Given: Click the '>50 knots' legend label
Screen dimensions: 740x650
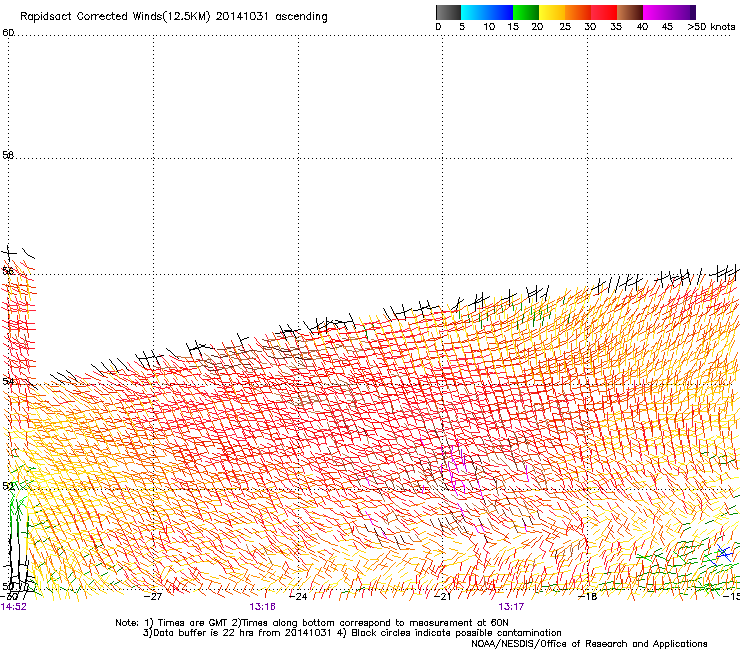Looking at the screenshot, I should point(711,27).
